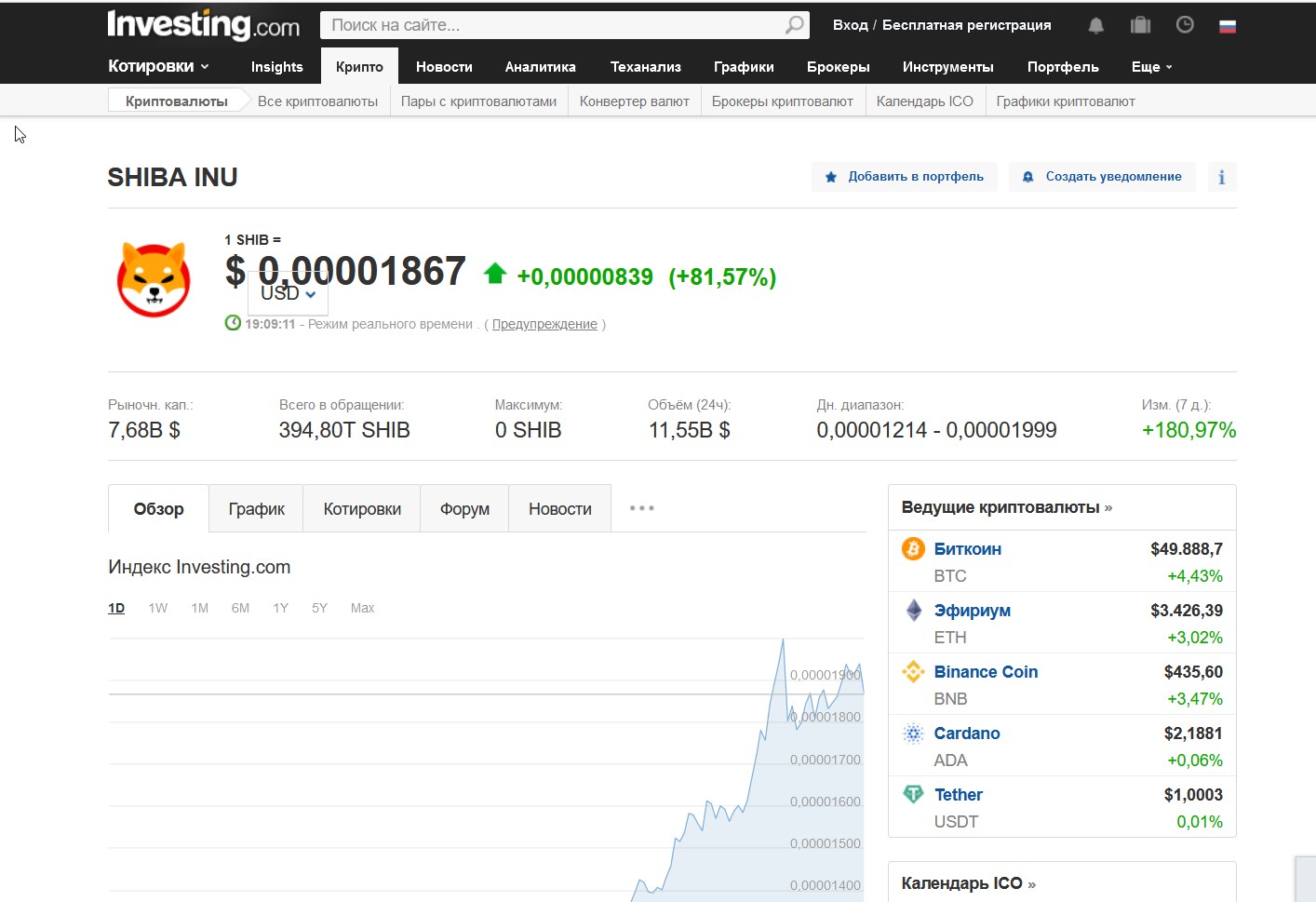
Task: Open the USD currency dropdown
Action: (289, 294)
